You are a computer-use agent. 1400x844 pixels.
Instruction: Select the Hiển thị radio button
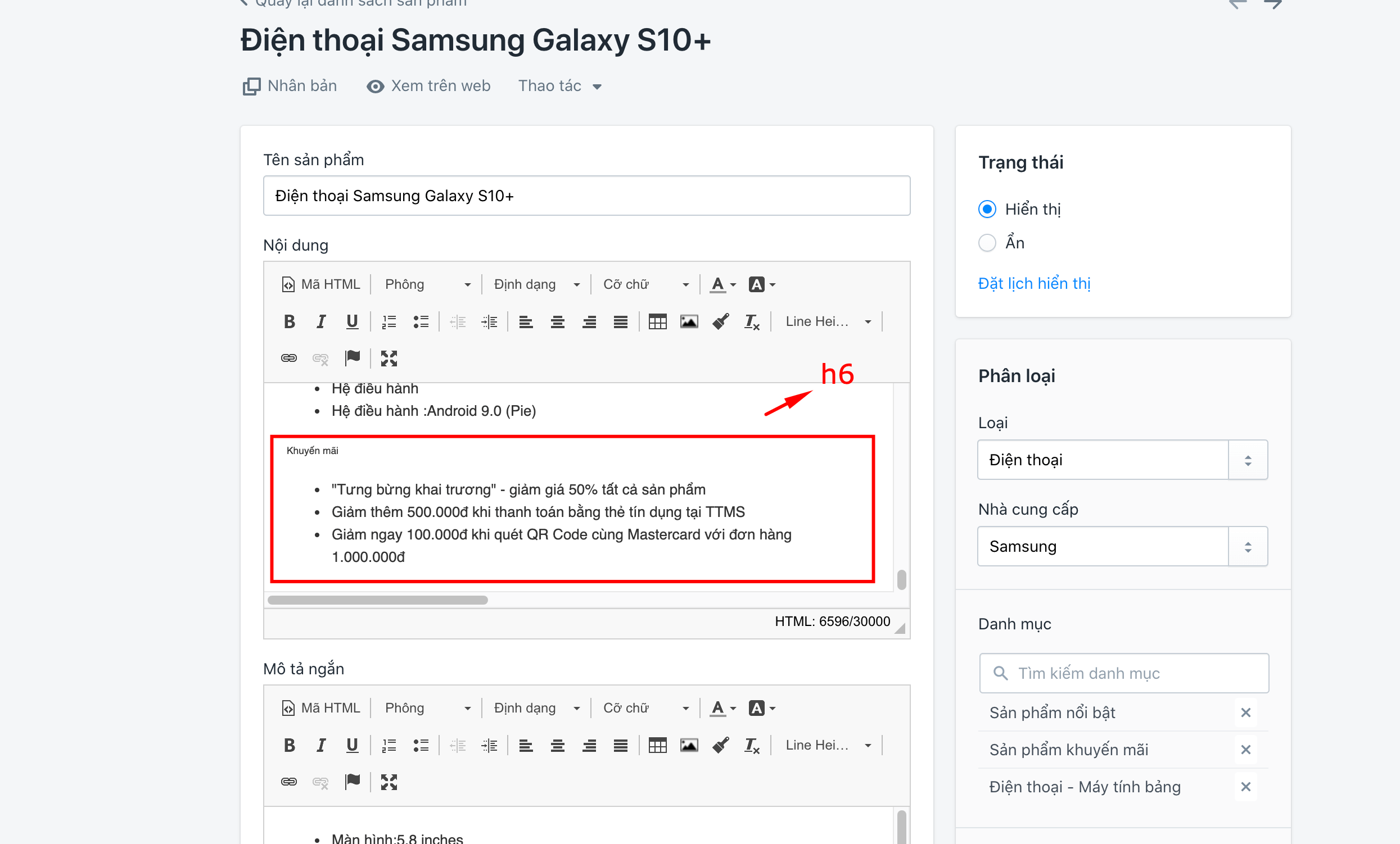(x=987, y=209)
